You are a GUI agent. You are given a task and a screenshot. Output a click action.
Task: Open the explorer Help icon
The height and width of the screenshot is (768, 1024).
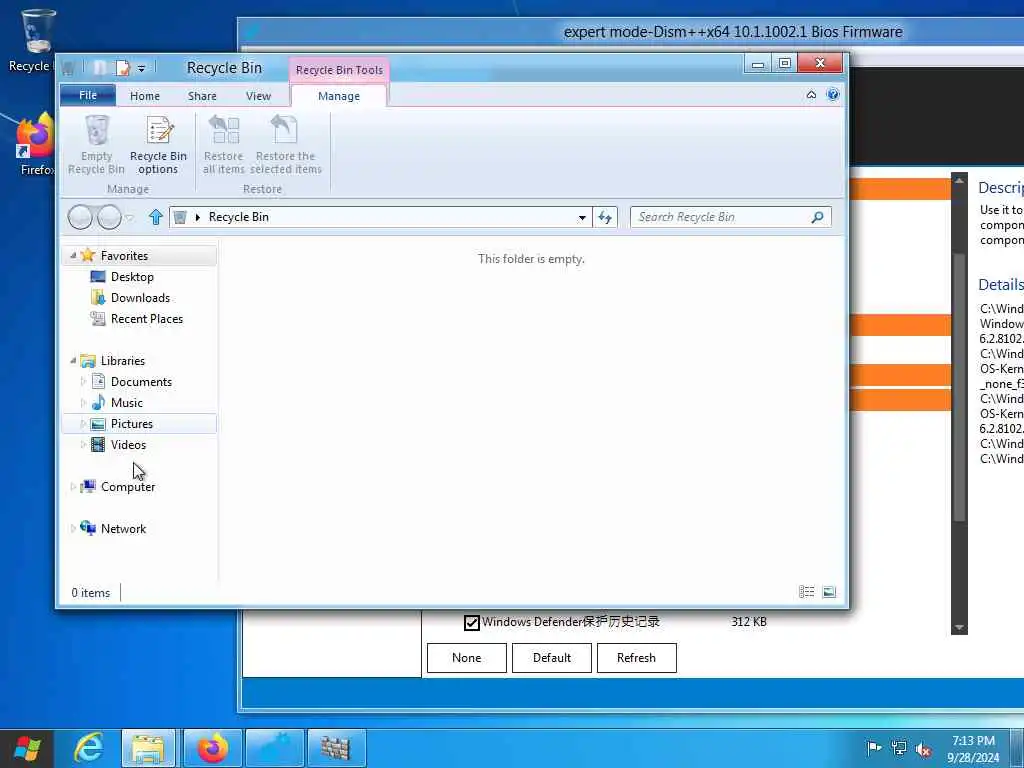coord(833,95)
